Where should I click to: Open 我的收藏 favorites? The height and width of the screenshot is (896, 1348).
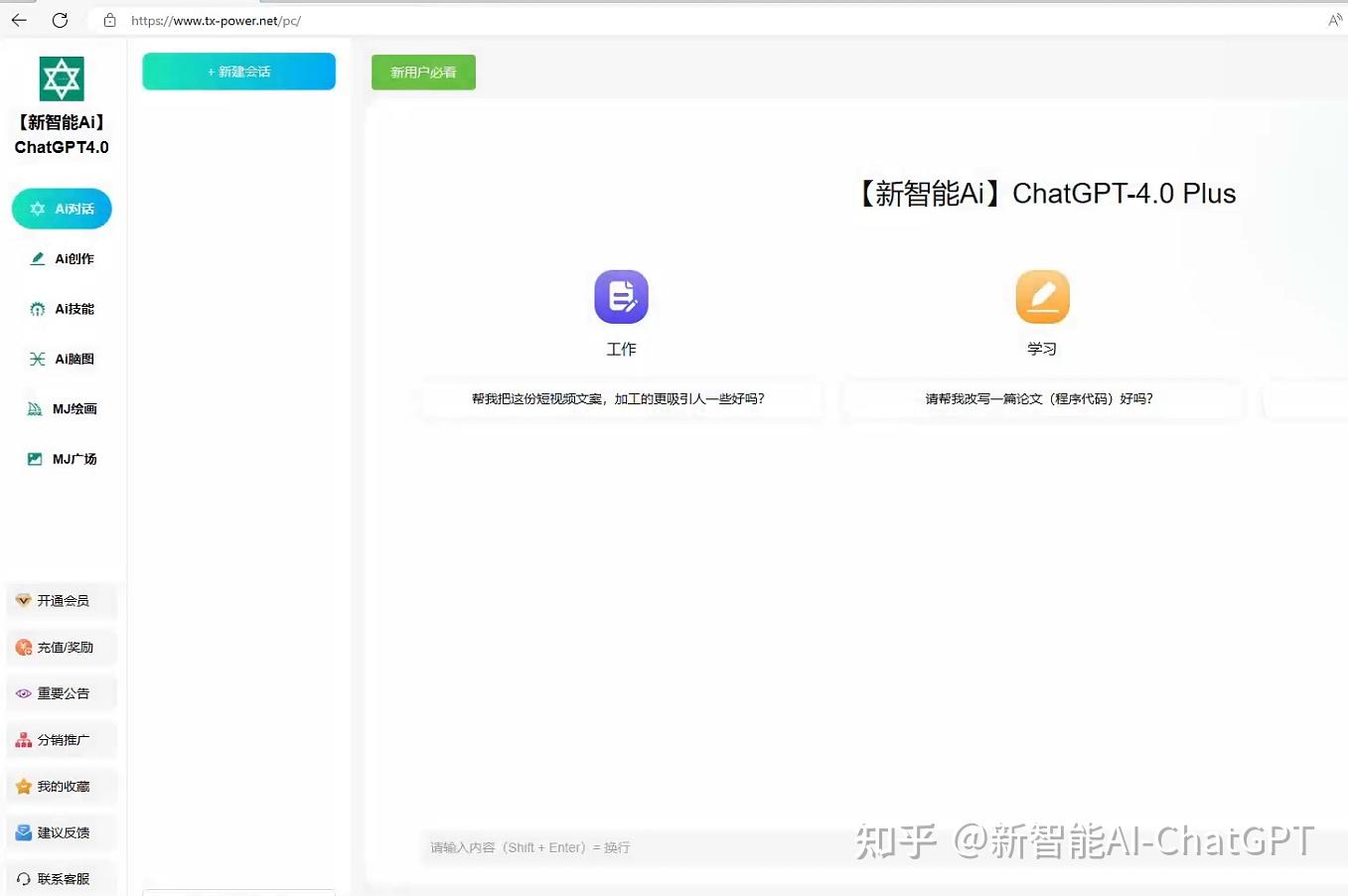pyautogui.click(x=62, y=787)
